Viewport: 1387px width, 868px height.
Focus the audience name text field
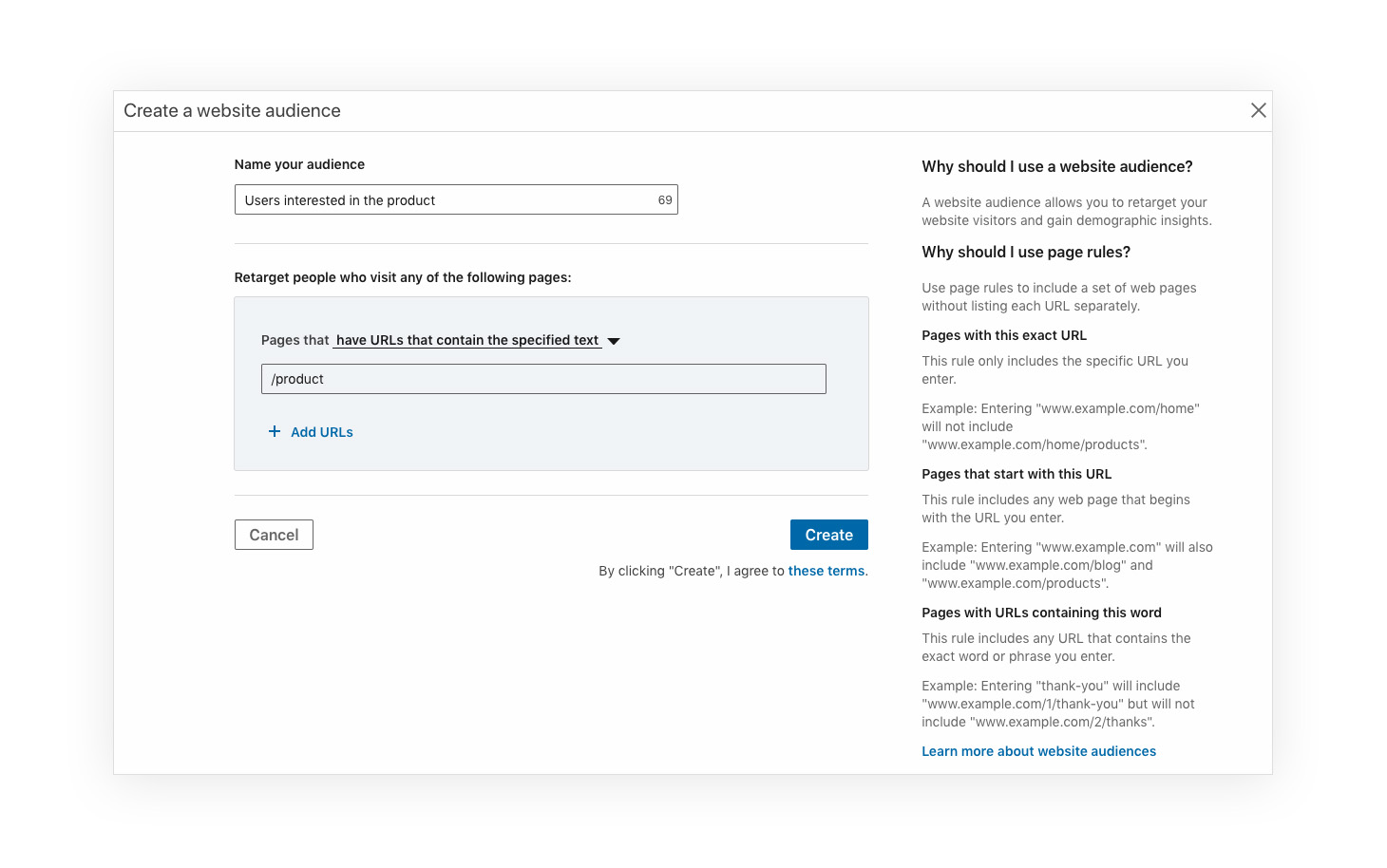coord(456,199)
